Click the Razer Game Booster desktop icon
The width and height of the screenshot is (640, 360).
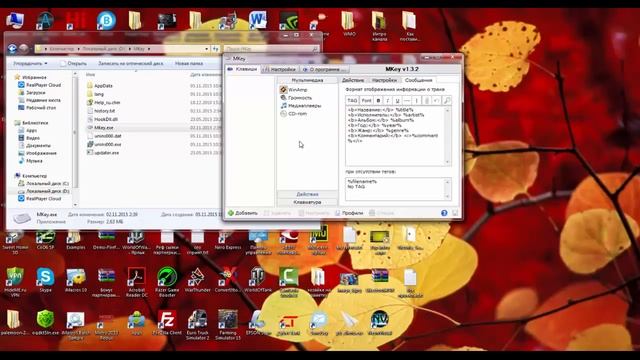point(167,282)
